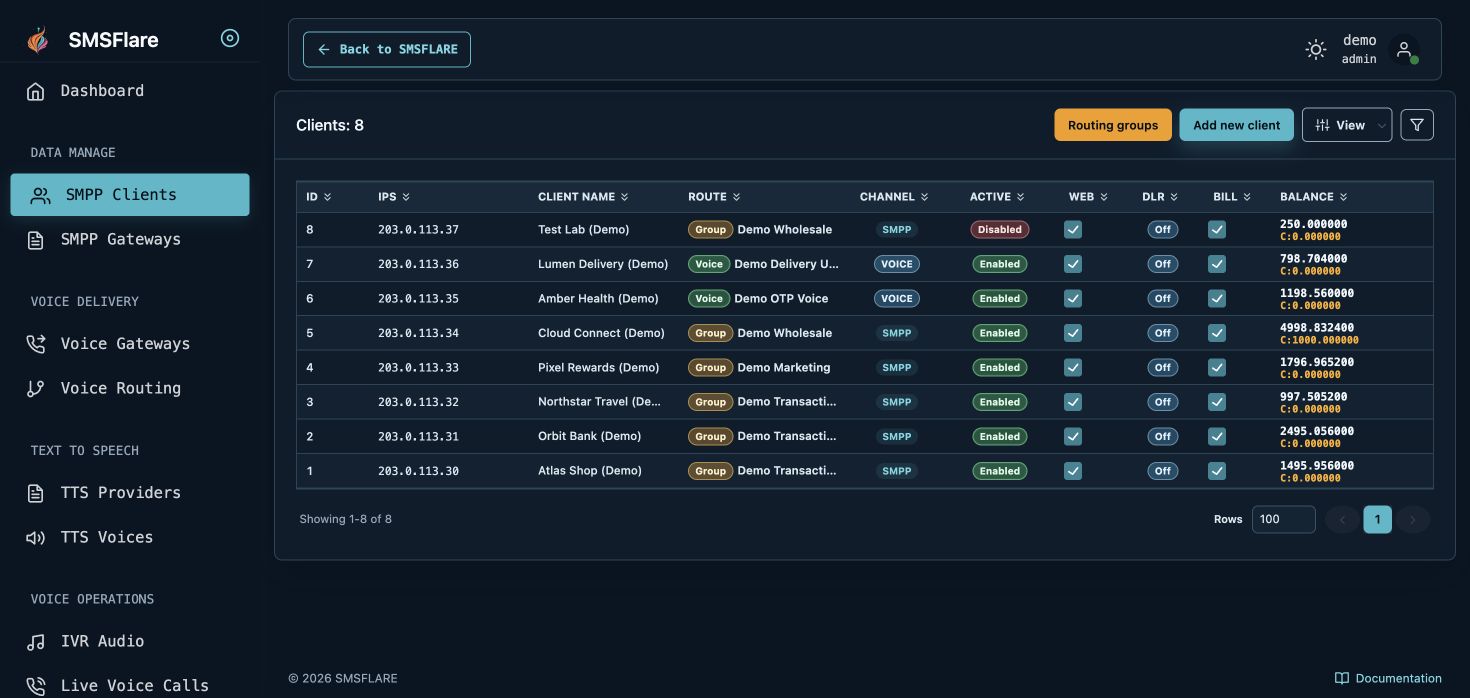The width and height of the screenshot is (1470, 698).
Task: Click the Rows per page input field
Action: pos(1283,519)
